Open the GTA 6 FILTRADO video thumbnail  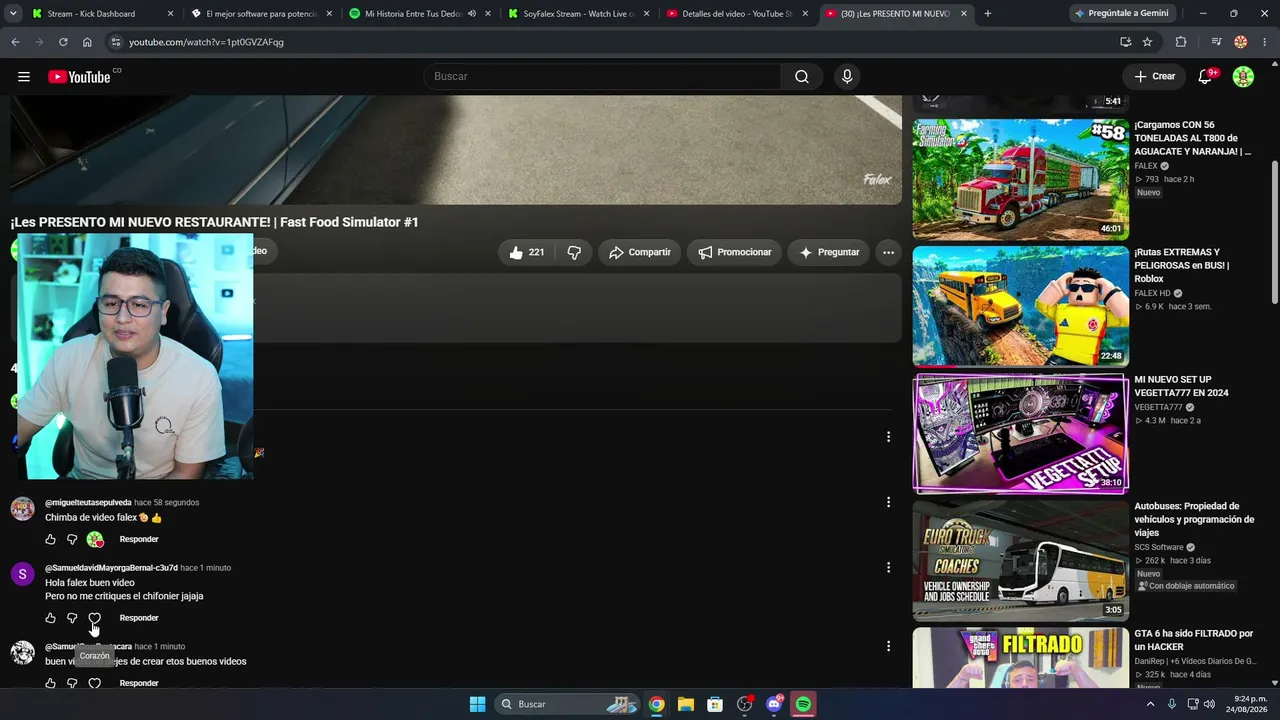pos(1020,658)
